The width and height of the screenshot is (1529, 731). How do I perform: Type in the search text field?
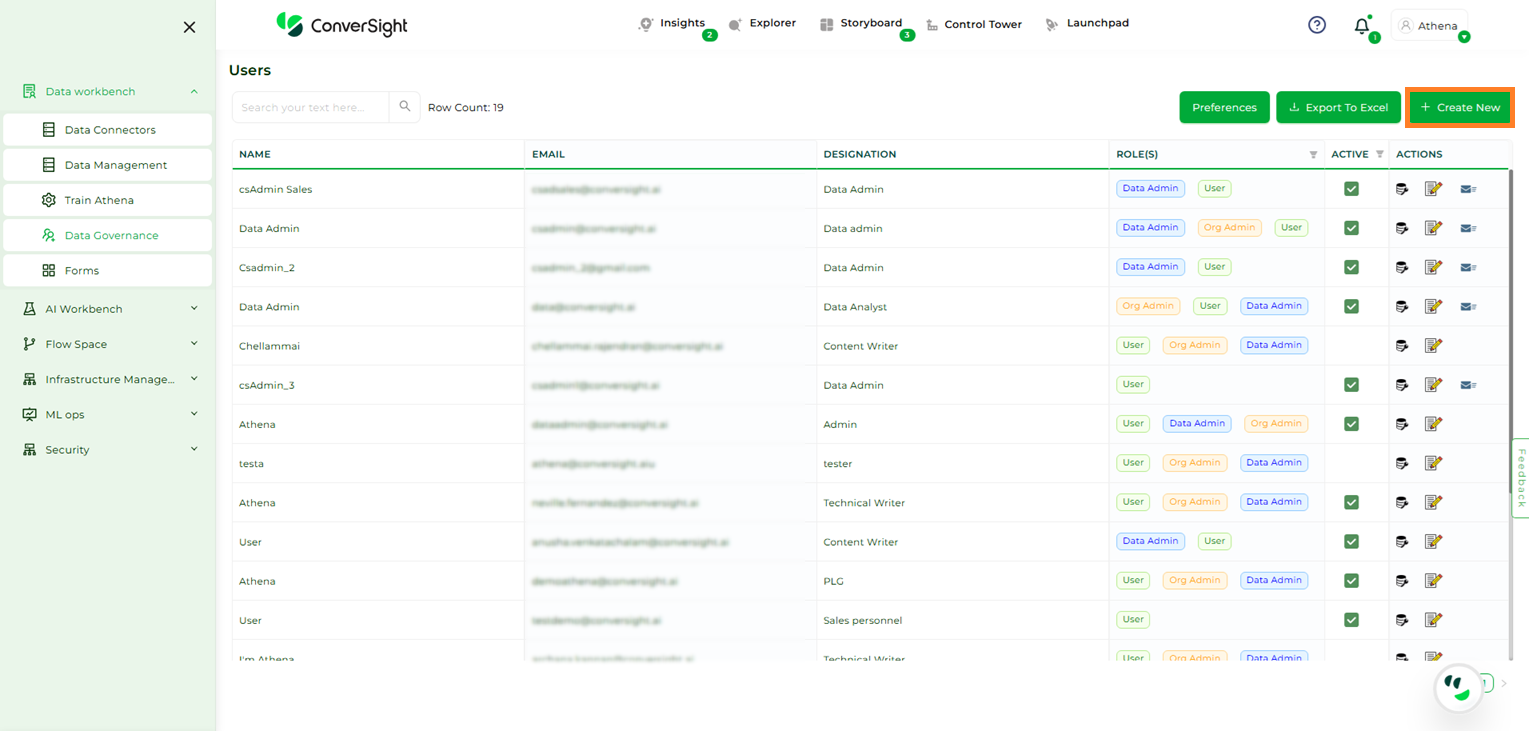click(x=311, y=107)
